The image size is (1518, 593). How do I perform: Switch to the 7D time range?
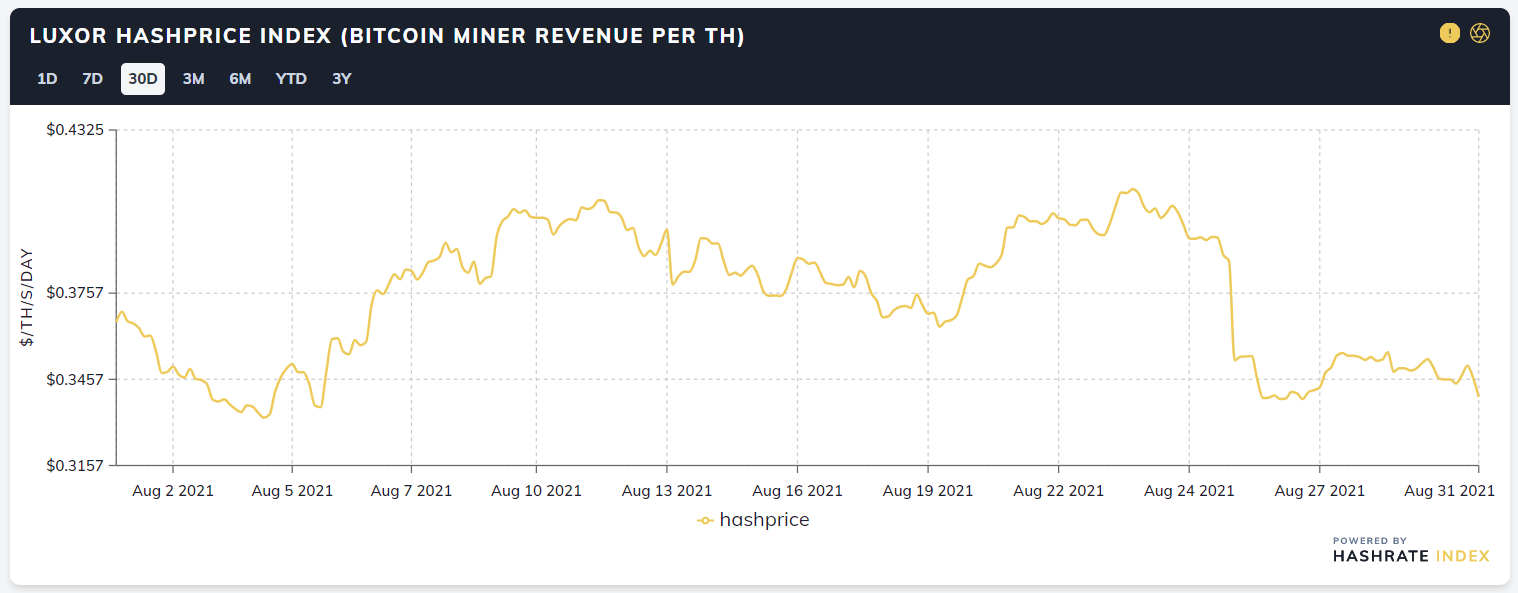92,78
